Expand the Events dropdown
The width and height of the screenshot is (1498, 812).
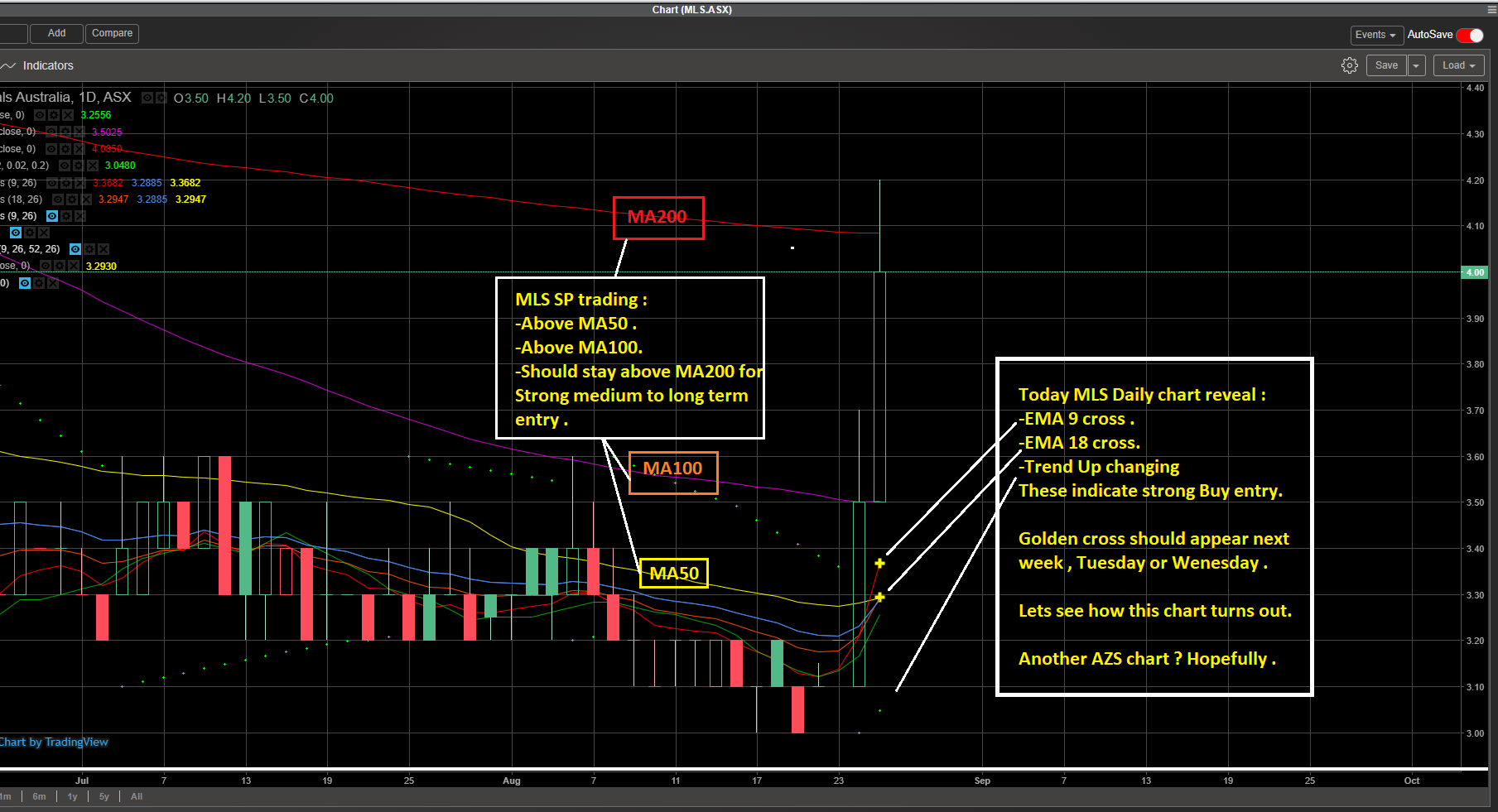(x=1376, y=35)
